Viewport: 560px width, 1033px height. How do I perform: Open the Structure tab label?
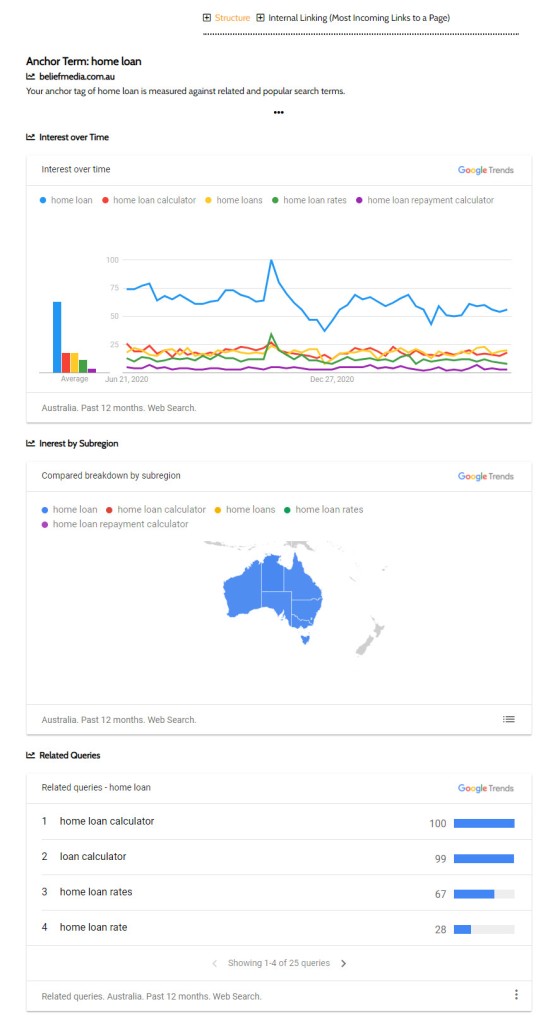click(x=233, y=18)
